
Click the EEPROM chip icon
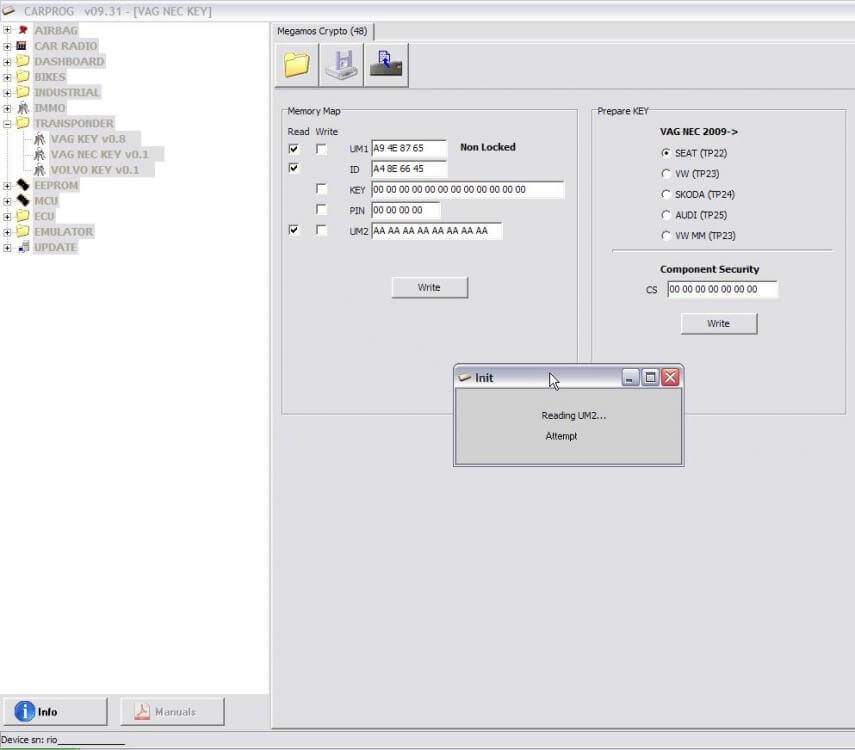coord(23,185)
